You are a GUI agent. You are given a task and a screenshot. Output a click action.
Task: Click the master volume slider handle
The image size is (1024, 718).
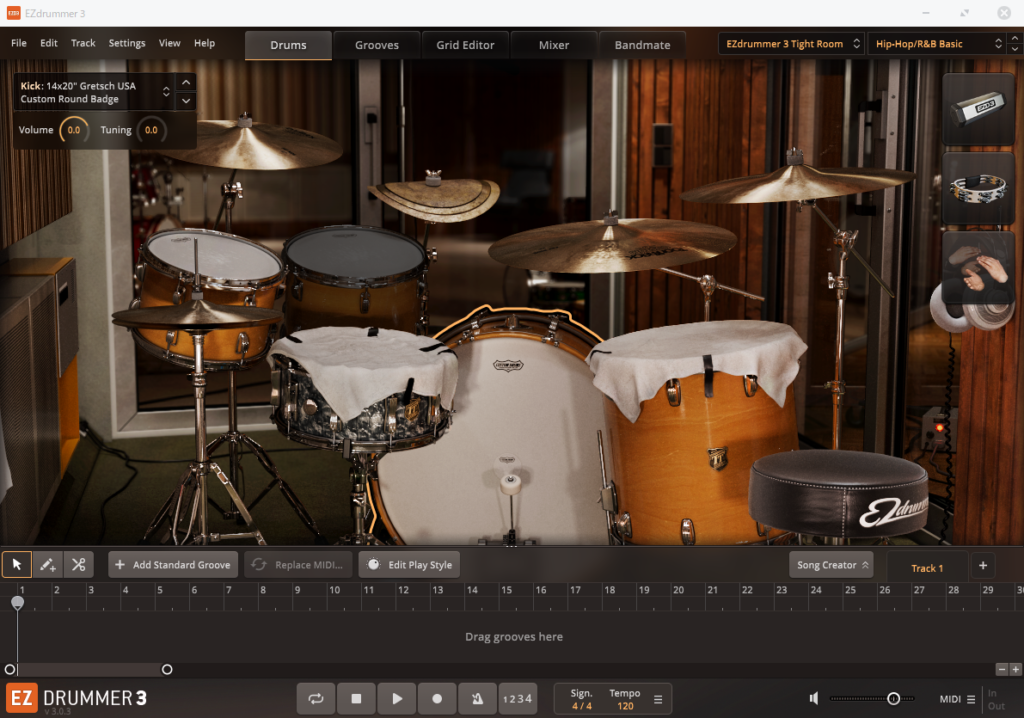pyautogui.click(x=893, y=699)
